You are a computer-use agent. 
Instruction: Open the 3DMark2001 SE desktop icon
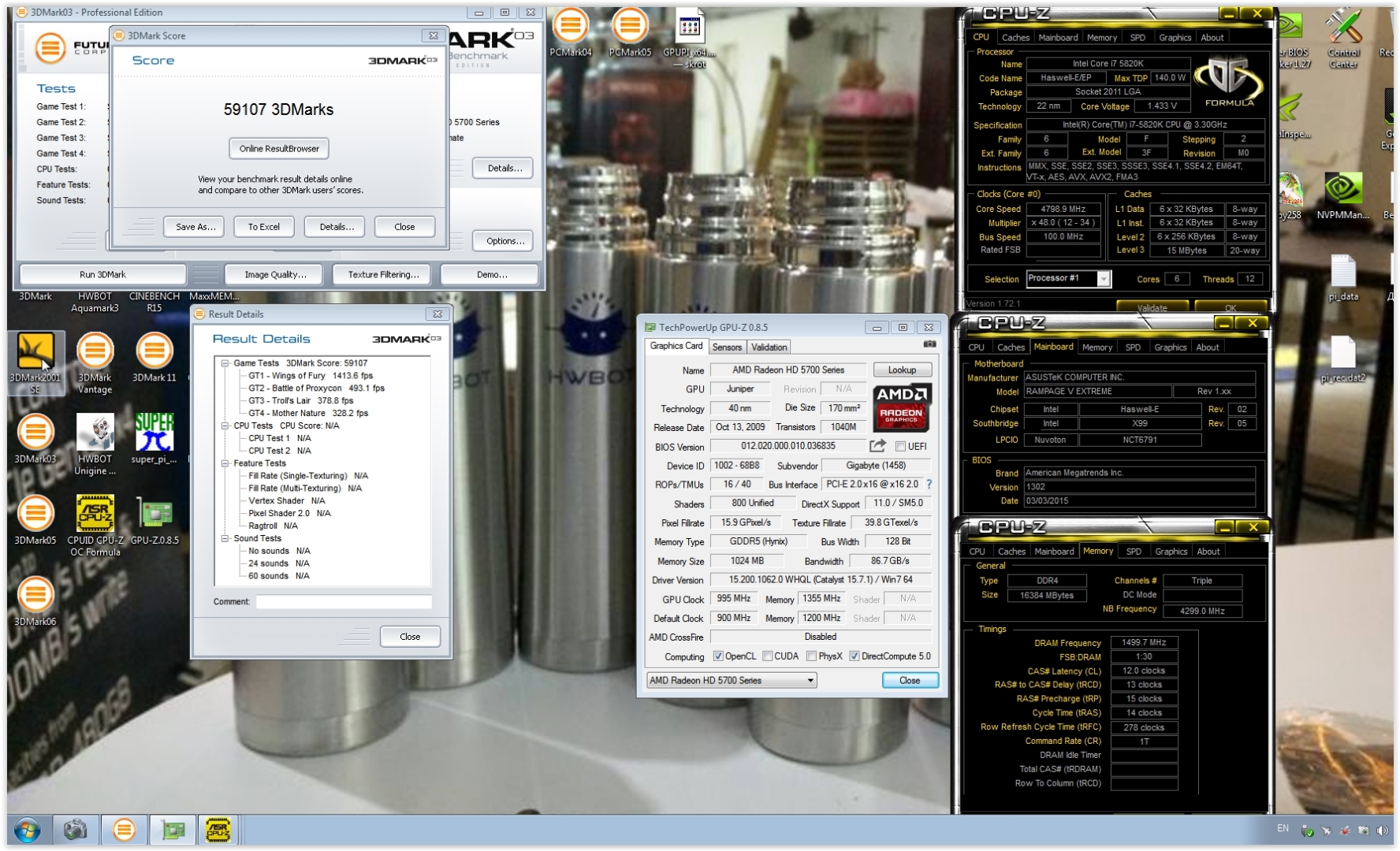click(x=35, y=362)
